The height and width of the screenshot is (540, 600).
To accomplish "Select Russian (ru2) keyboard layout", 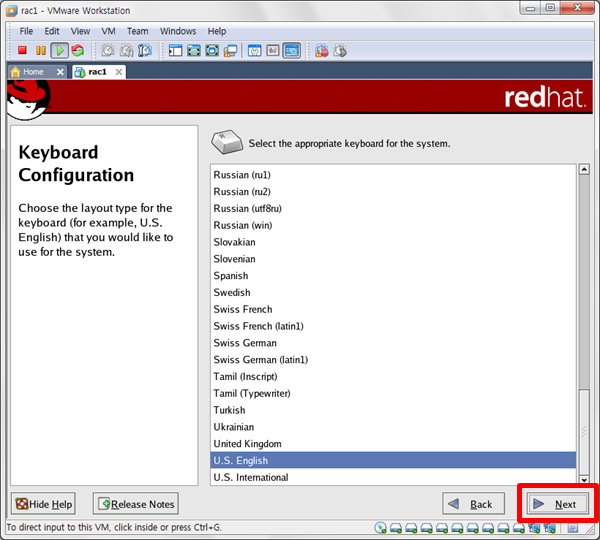I will pyautogui.click(x=393, y=192).
